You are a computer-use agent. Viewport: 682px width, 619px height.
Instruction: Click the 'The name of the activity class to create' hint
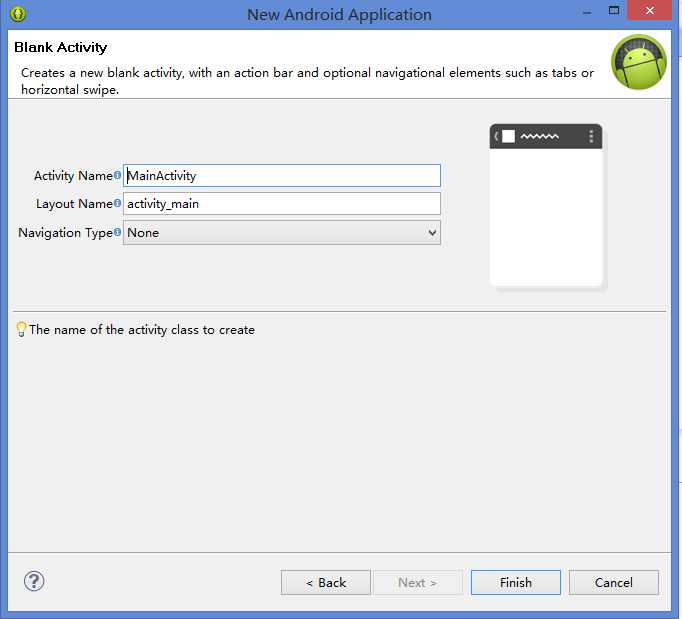pos(142,330)
